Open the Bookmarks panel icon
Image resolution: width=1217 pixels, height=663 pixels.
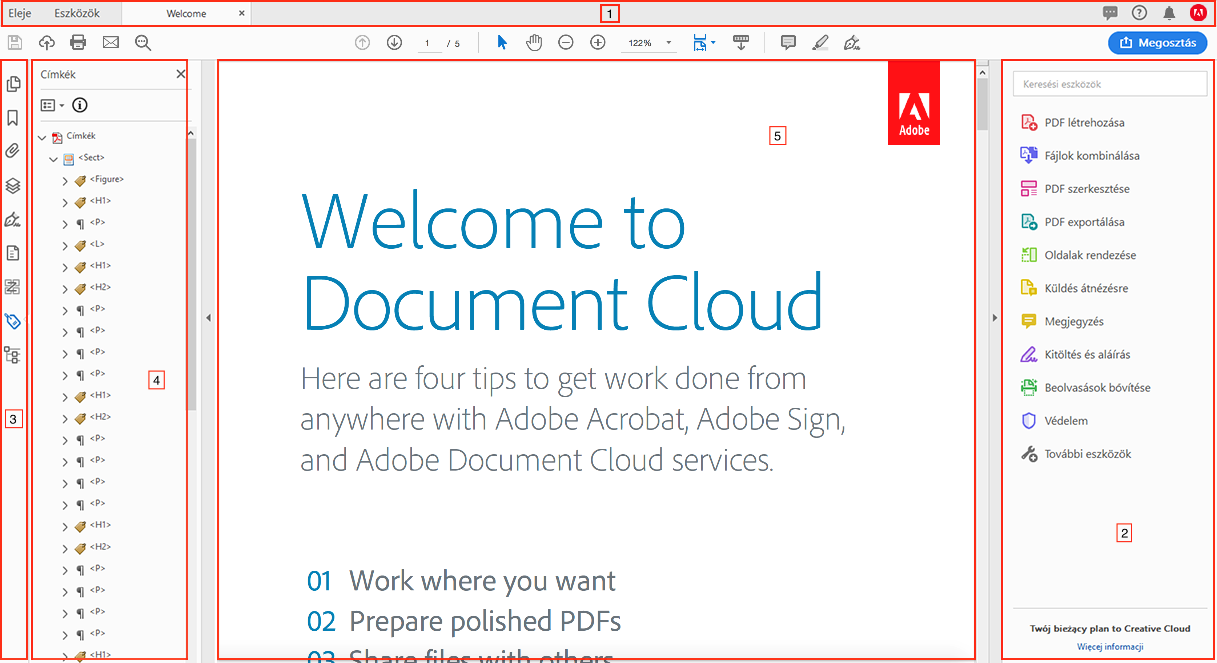click(13, 118)
